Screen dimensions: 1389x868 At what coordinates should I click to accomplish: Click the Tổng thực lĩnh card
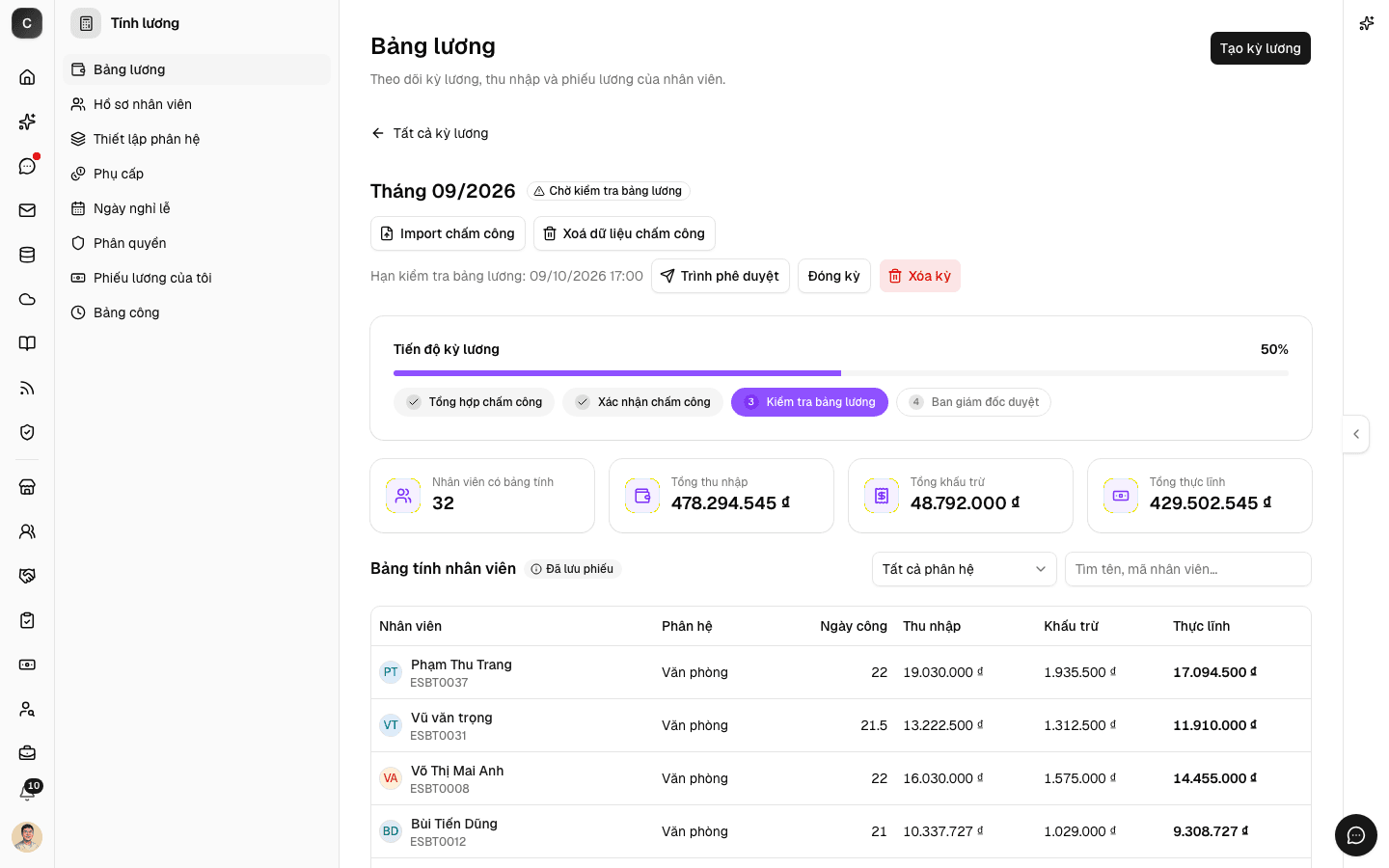[x=1200, y=496]
